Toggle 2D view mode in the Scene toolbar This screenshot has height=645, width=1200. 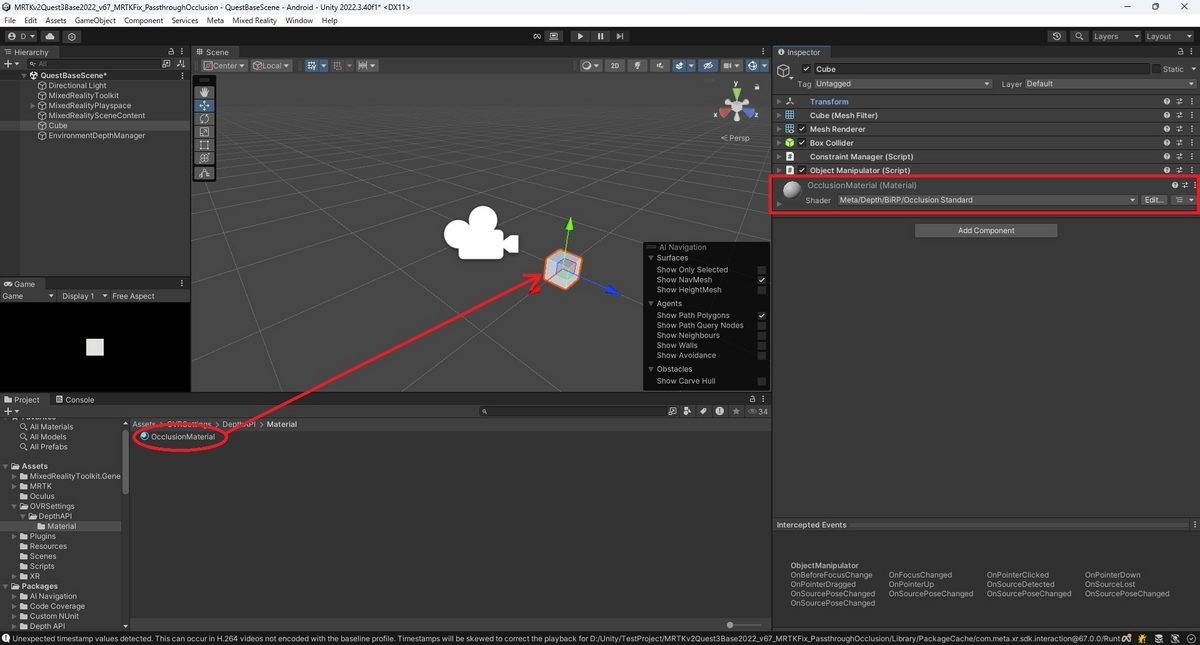coord(615,65)
